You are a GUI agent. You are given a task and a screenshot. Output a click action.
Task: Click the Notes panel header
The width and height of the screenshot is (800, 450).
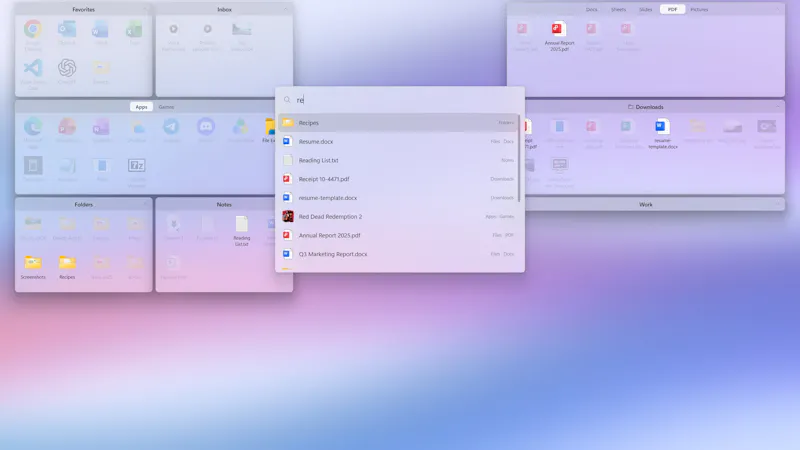point(224,205)
